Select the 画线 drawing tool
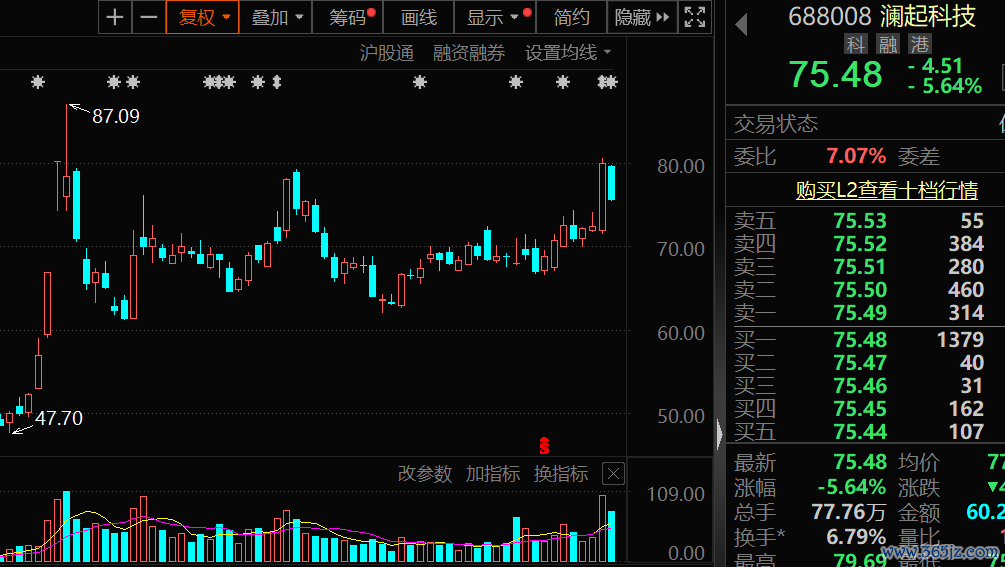This screenshot has height=567, width=1005. (418, 17)
